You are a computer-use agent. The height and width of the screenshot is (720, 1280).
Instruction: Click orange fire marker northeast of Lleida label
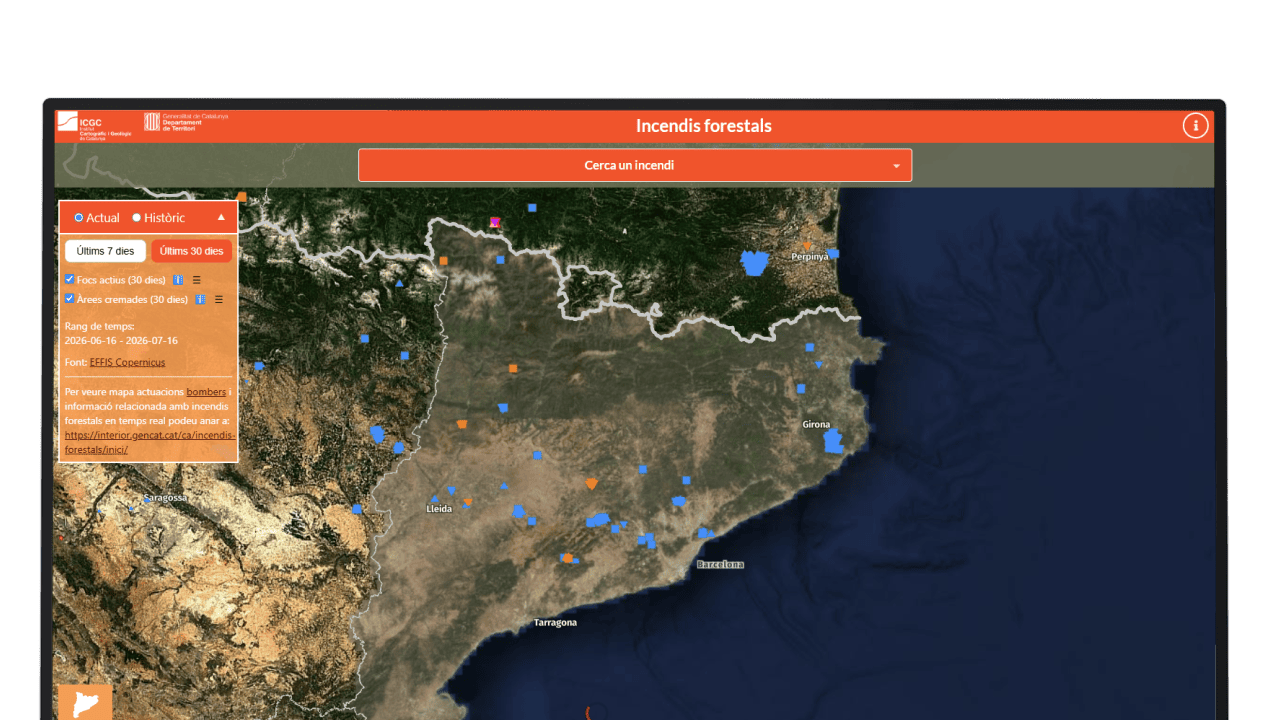point(467,502)
